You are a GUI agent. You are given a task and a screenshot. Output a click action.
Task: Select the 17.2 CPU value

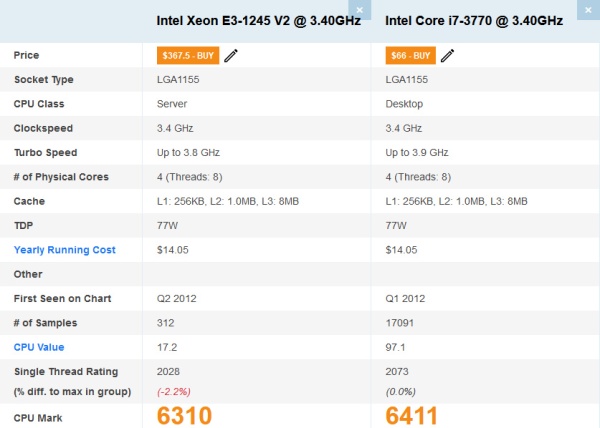pyautogui.click(x=167, y=347)
